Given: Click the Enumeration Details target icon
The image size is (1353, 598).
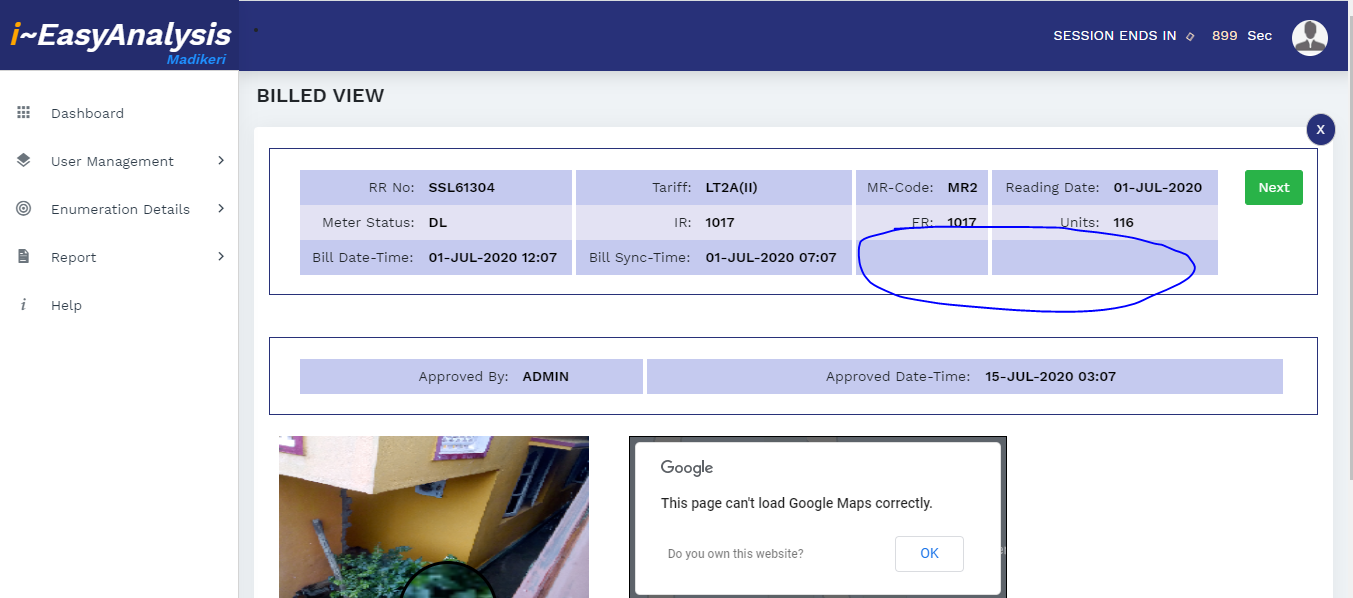Looking at the screenshot, I should (x=24, y=209).
